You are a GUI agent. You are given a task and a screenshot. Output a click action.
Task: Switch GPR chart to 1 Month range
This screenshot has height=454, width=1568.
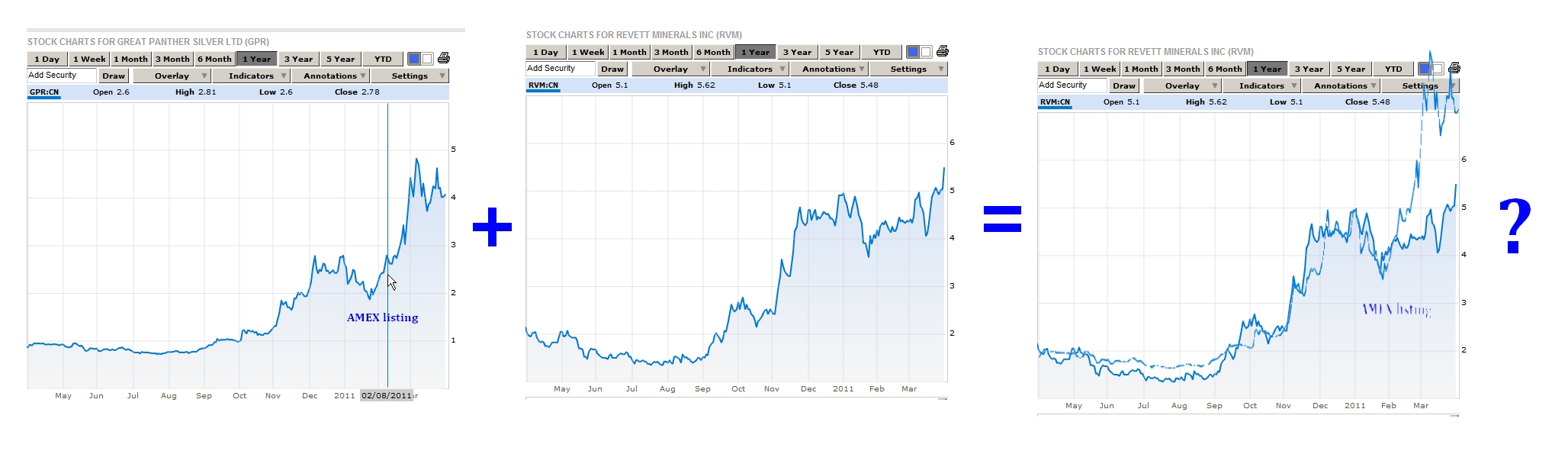(131, 59)
